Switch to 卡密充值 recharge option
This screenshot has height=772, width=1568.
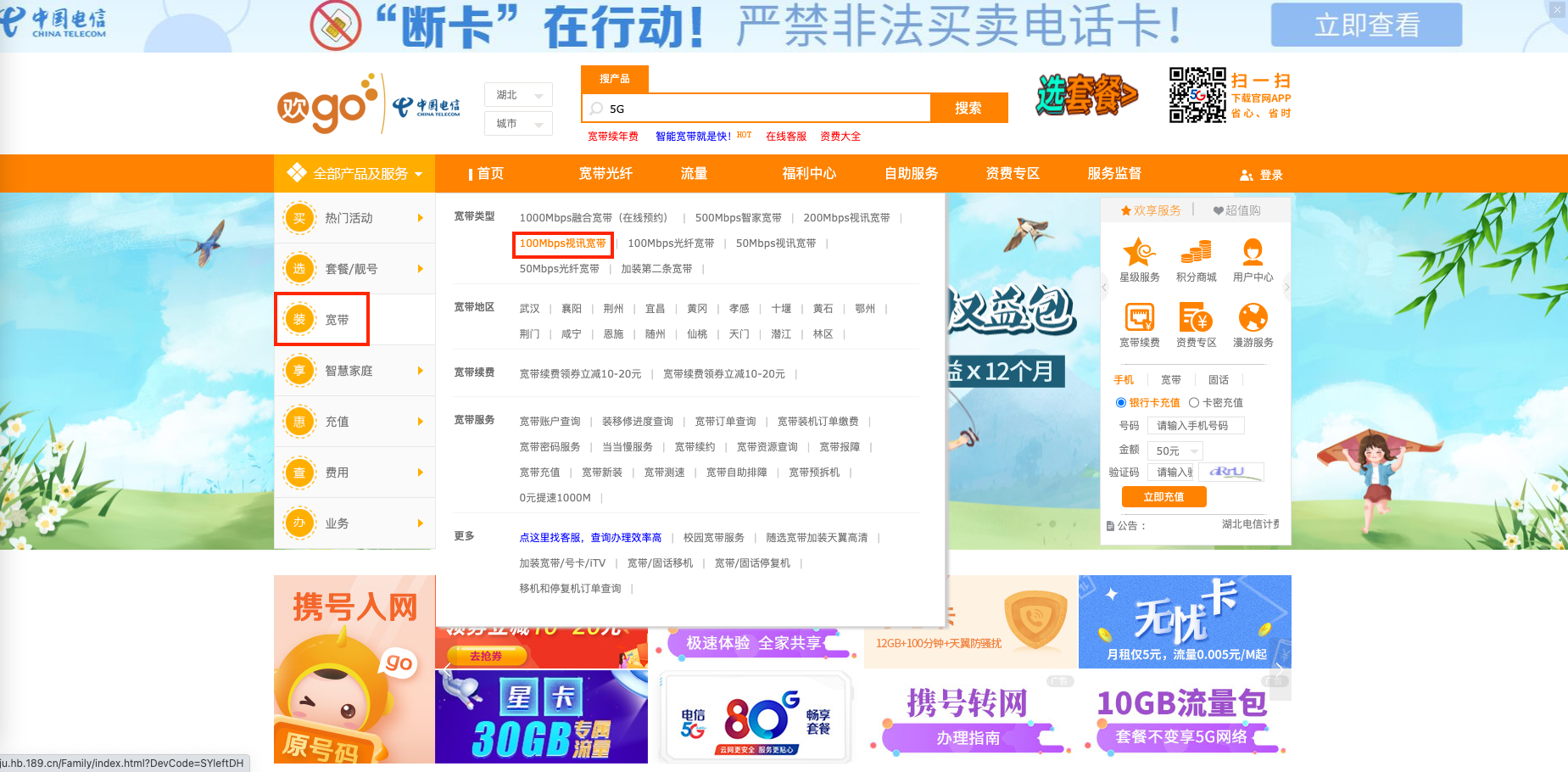click(1195, 403)
